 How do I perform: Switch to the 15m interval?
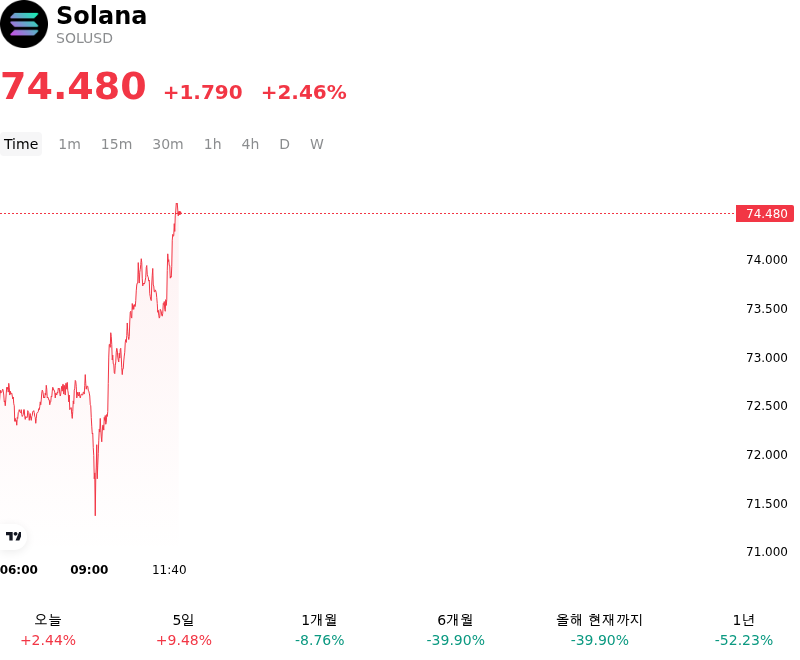click(116, 144)
